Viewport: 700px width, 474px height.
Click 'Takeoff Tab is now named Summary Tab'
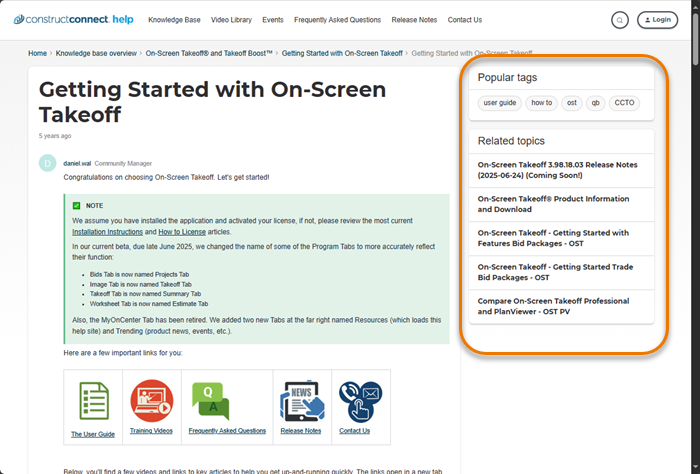[x=146, y=294]
